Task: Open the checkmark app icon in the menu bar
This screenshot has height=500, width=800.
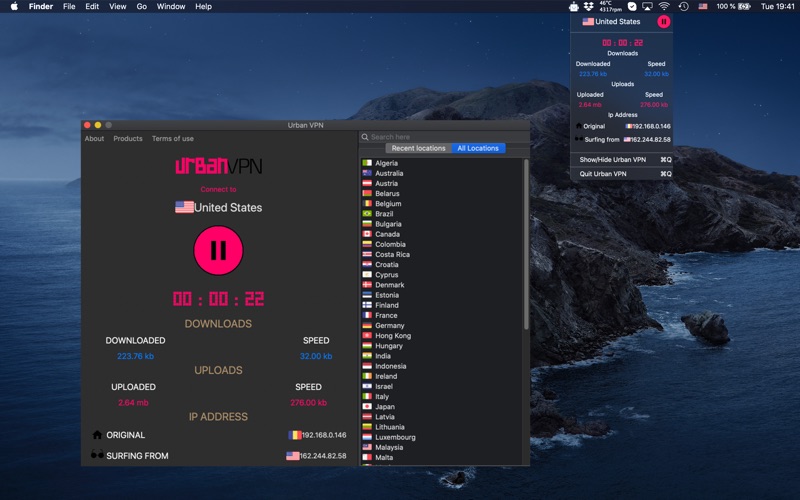Action: coord(632,6)
